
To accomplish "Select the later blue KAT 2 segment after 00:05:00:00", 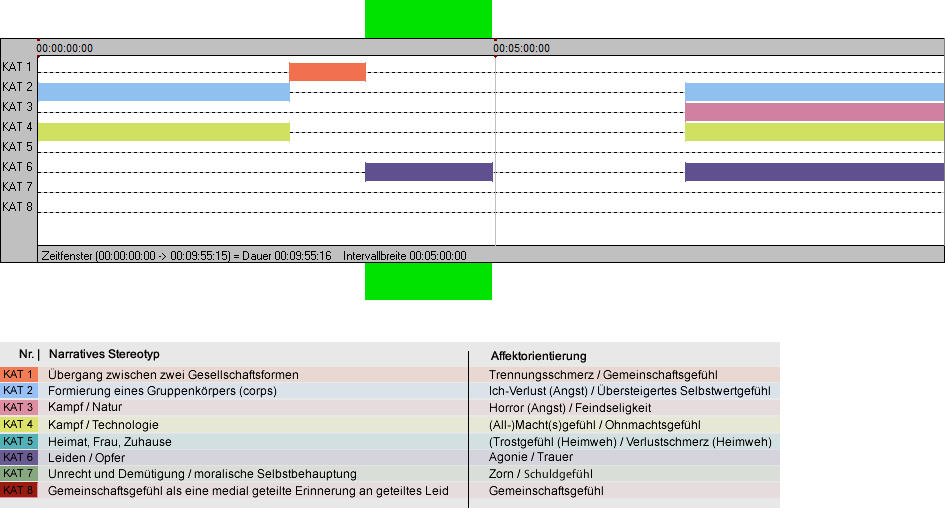I will [x=814, y=92].
